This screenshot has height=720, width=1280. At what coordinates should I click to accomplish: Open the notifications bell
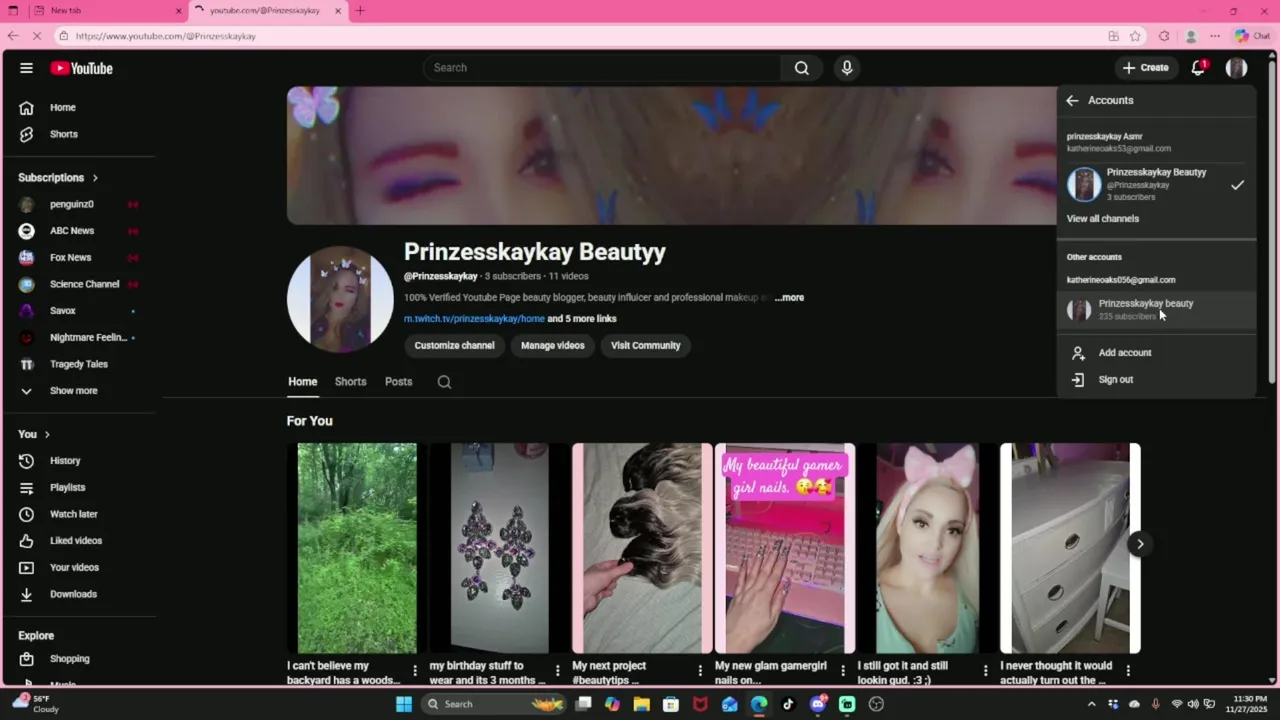(1198, 68)
